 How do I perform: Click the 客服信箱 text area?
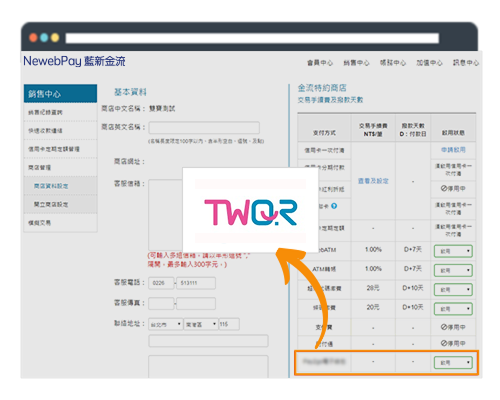click(x=166, y=215)
